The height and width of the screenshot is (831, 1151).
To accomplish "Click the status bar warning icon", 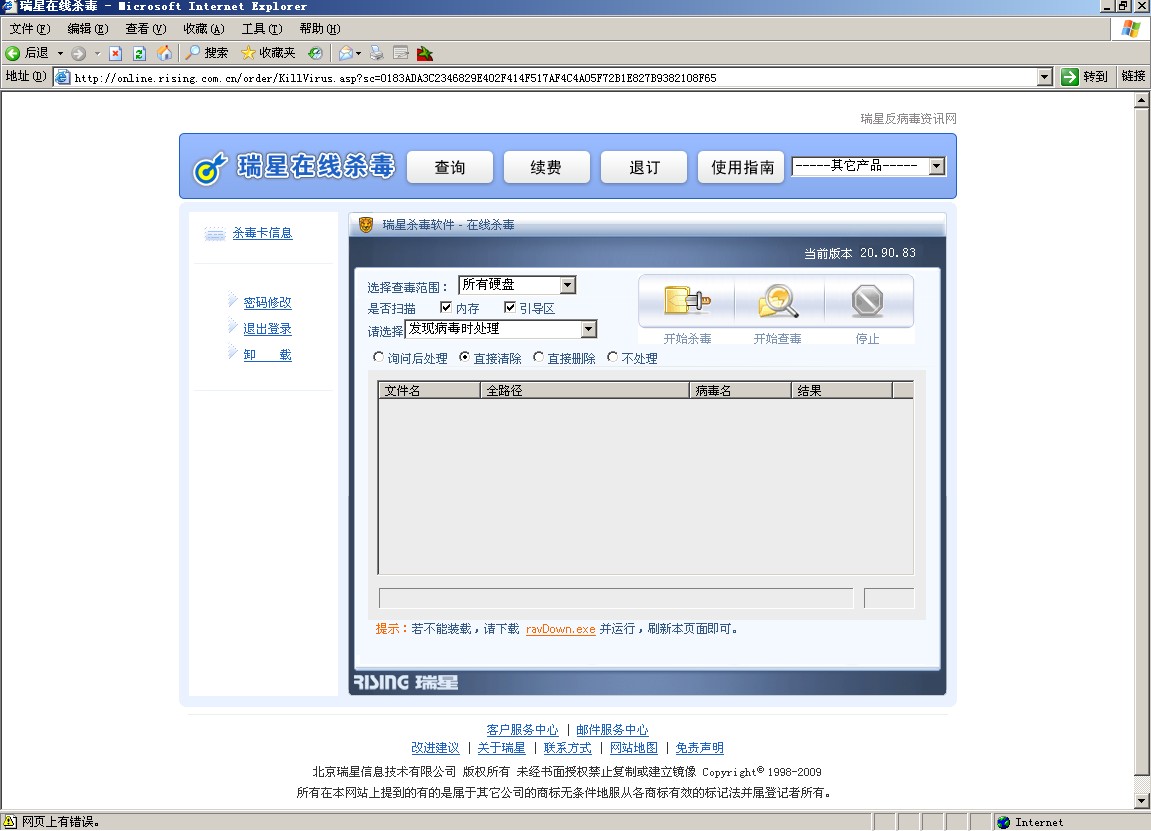I will (x=10, y=821).
